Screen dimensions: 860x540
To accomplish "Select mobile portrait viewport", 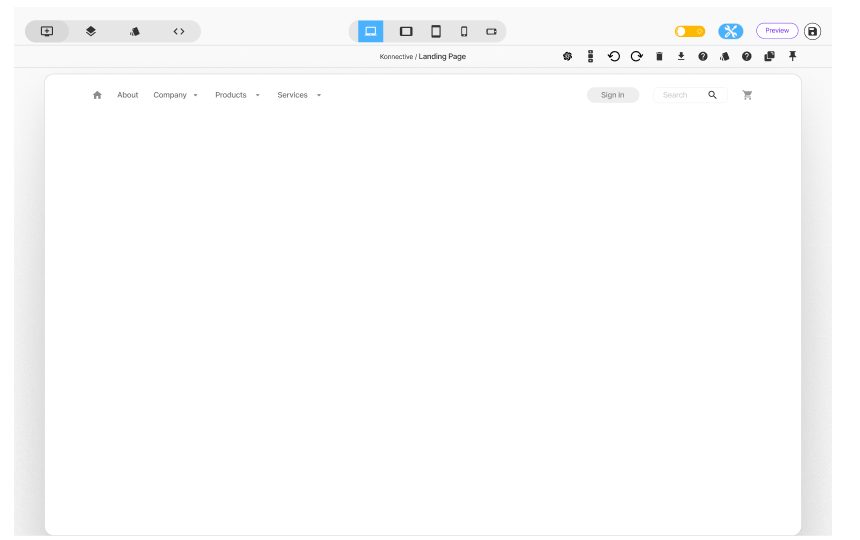I will [x=464, y=31].
